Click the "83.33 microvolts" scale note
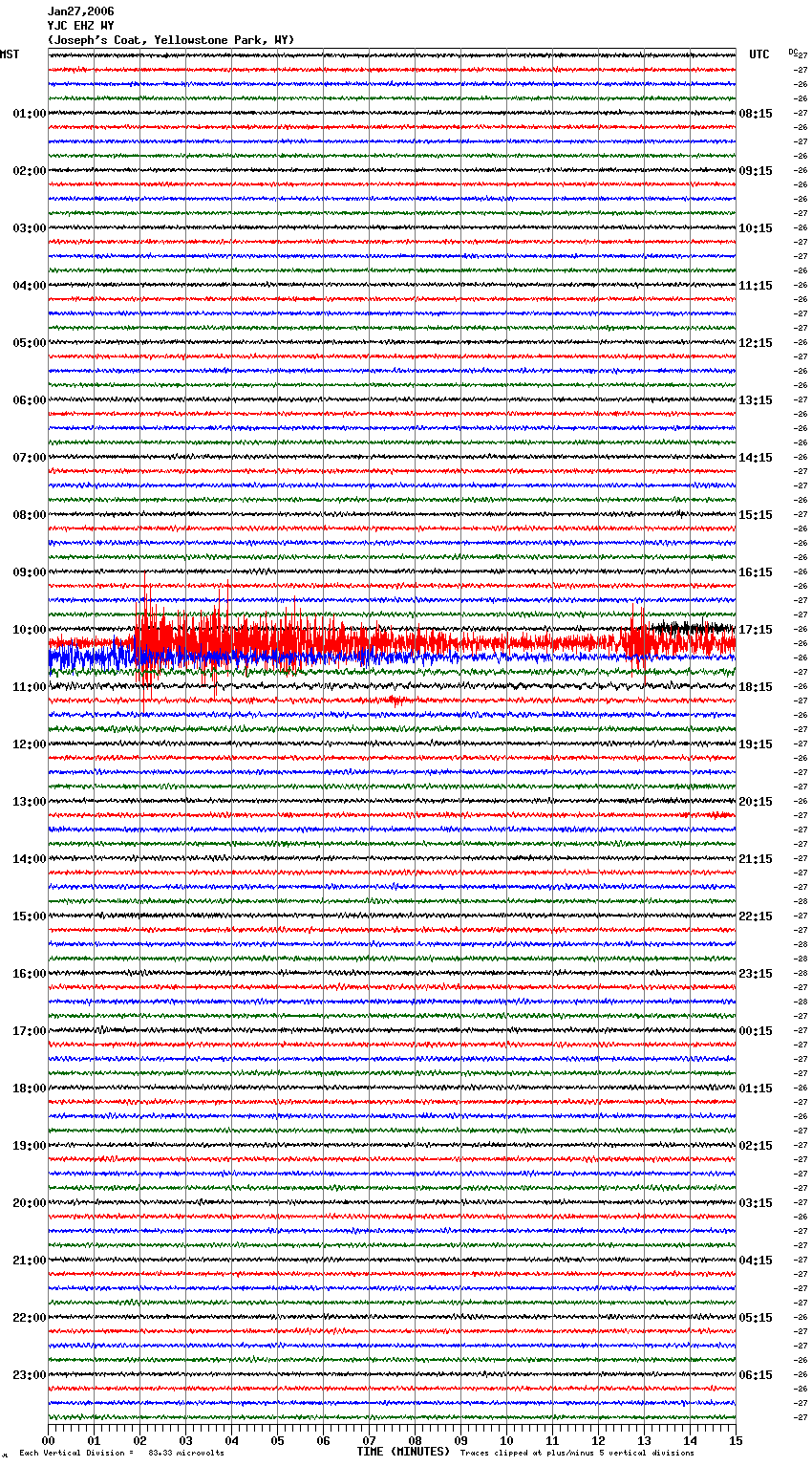This screenshot has width=812, height=1466. click(x=186, y=1453)
